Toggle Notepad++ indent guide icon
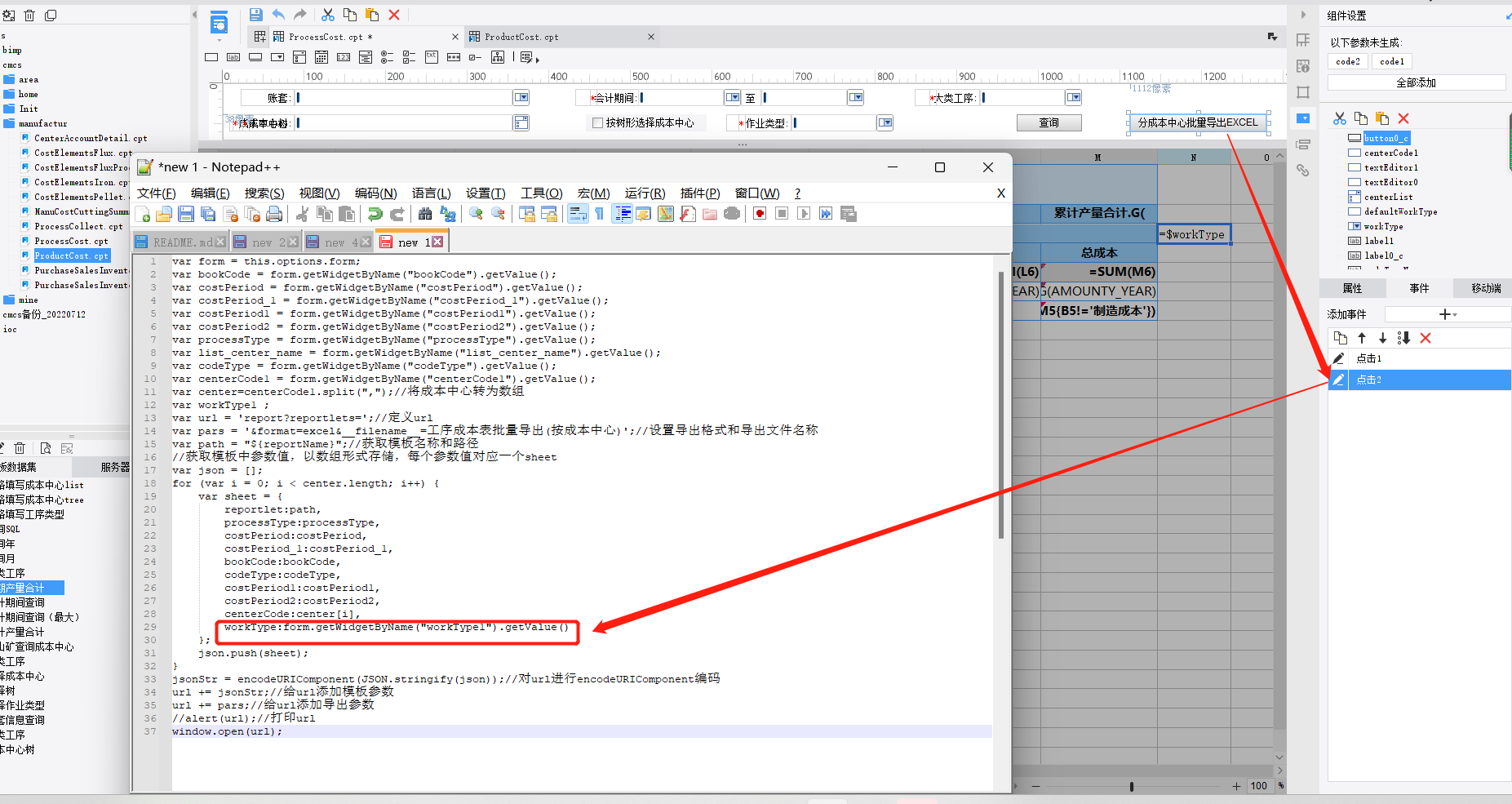Viewport: 1512px width, 804px height. (x=623, y=214)
